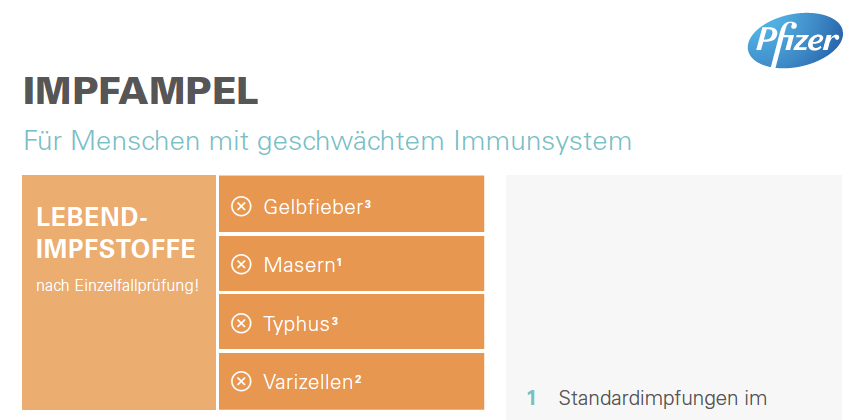Click the Typhus vaccine label
The width and height of the screenshot is (862, 420).
point(296,324)
